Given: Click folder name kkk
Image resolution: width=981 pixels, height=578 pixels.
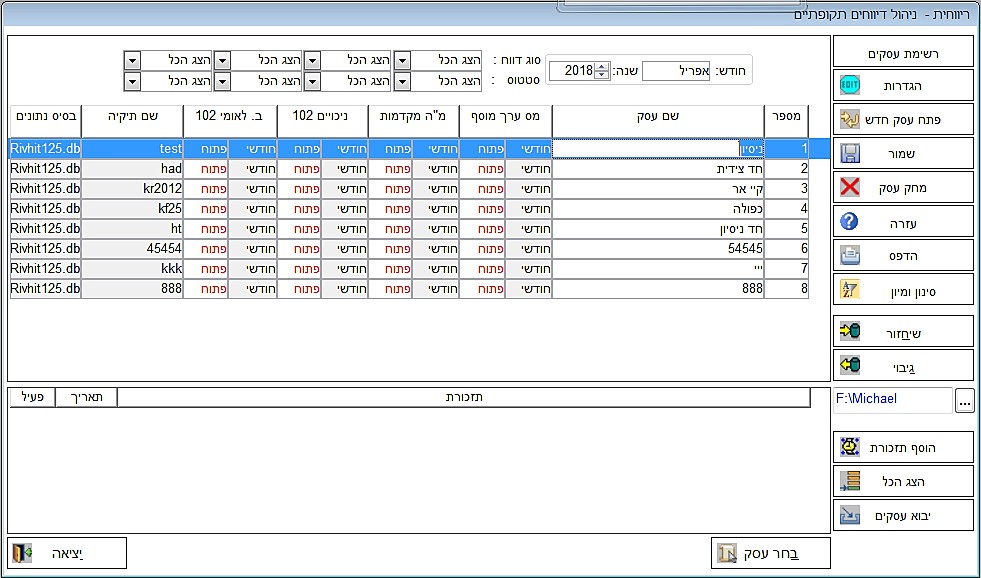Looking at the screenshot, I should click(132, 269).
